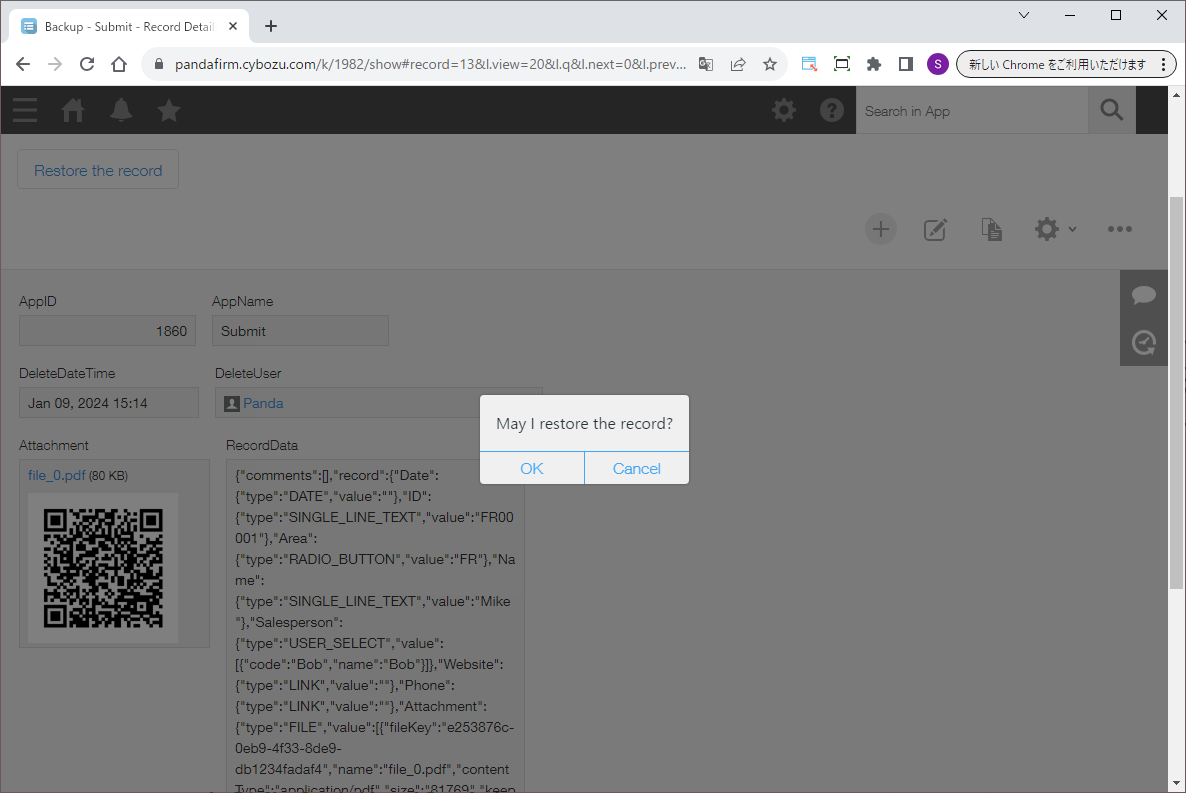Select the Backup - Submit browser tab
1186x793 pixels.
125,27
